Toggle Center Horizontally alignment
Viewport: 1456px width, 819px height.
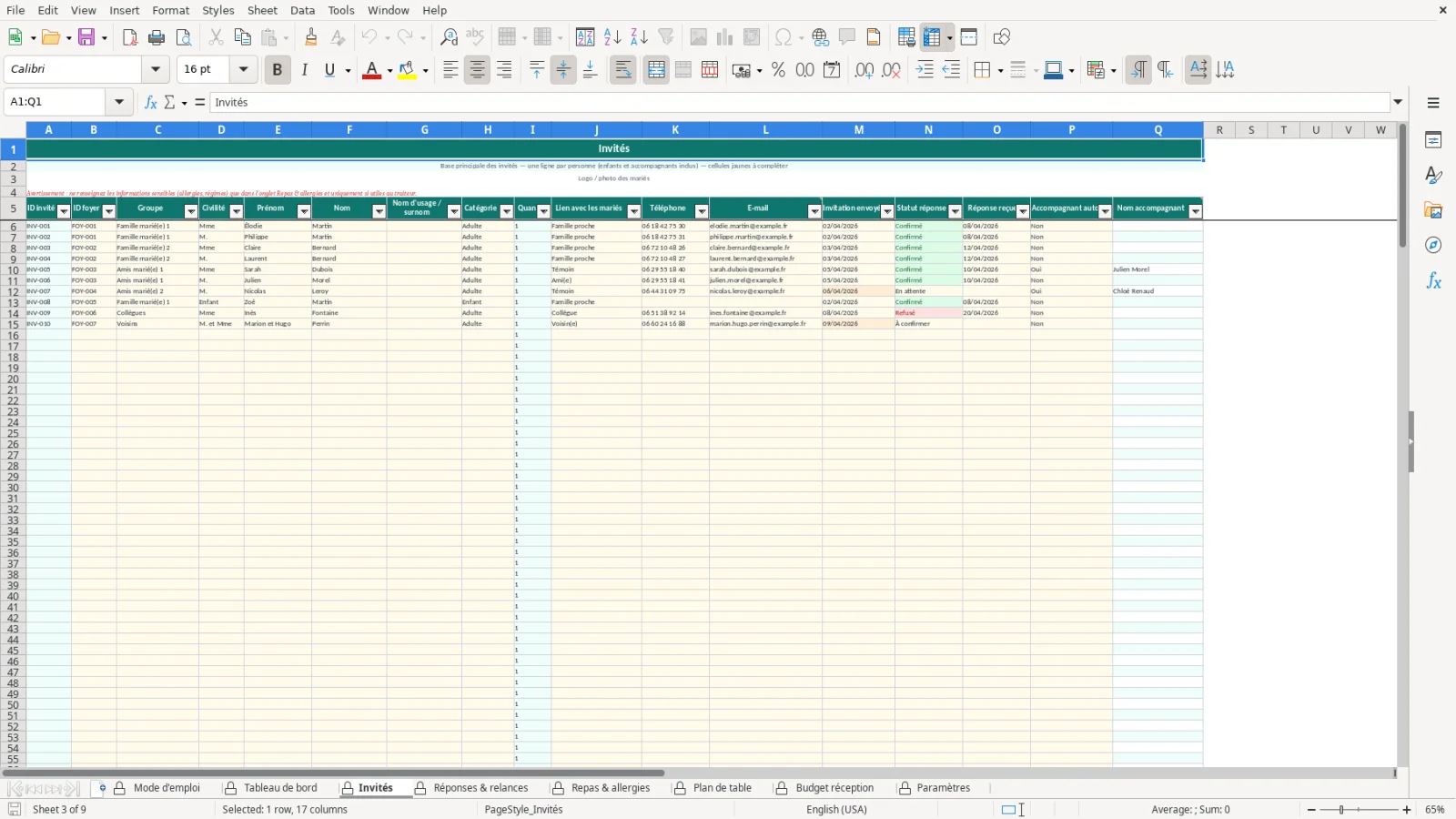coord(477,70)
